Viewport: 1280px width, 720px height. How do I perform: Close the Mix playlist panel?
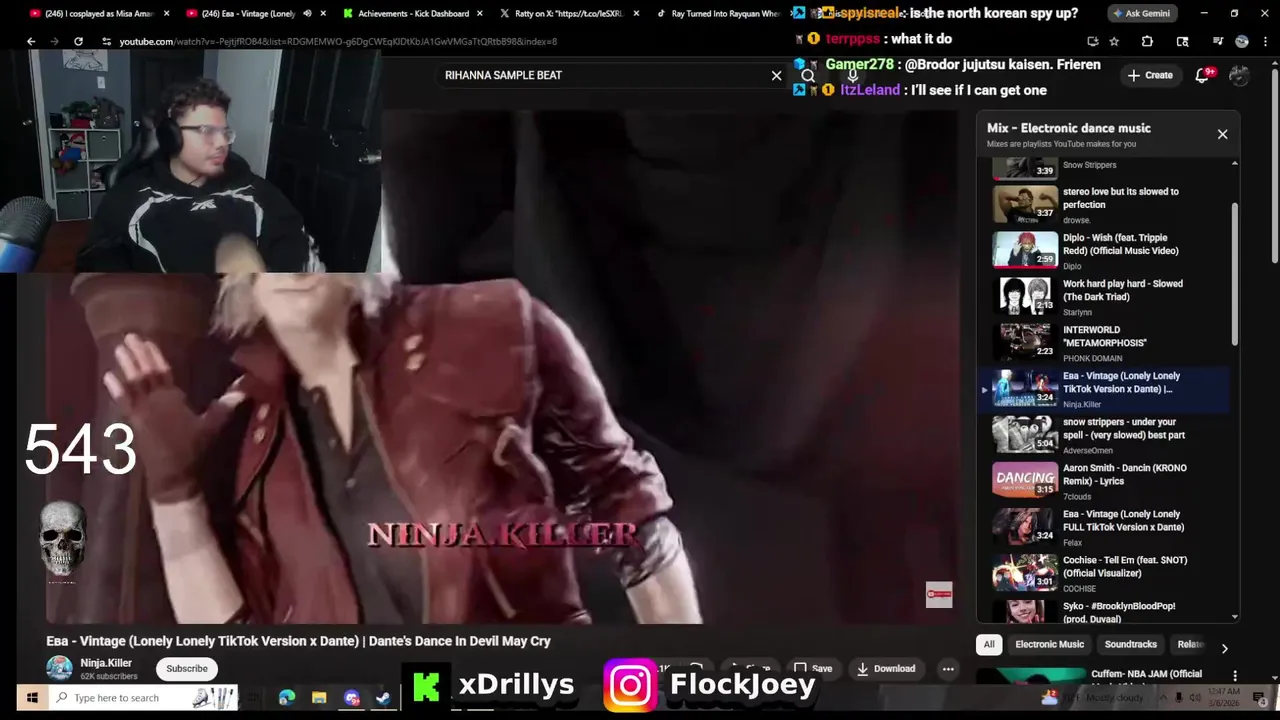[1222, 134]
